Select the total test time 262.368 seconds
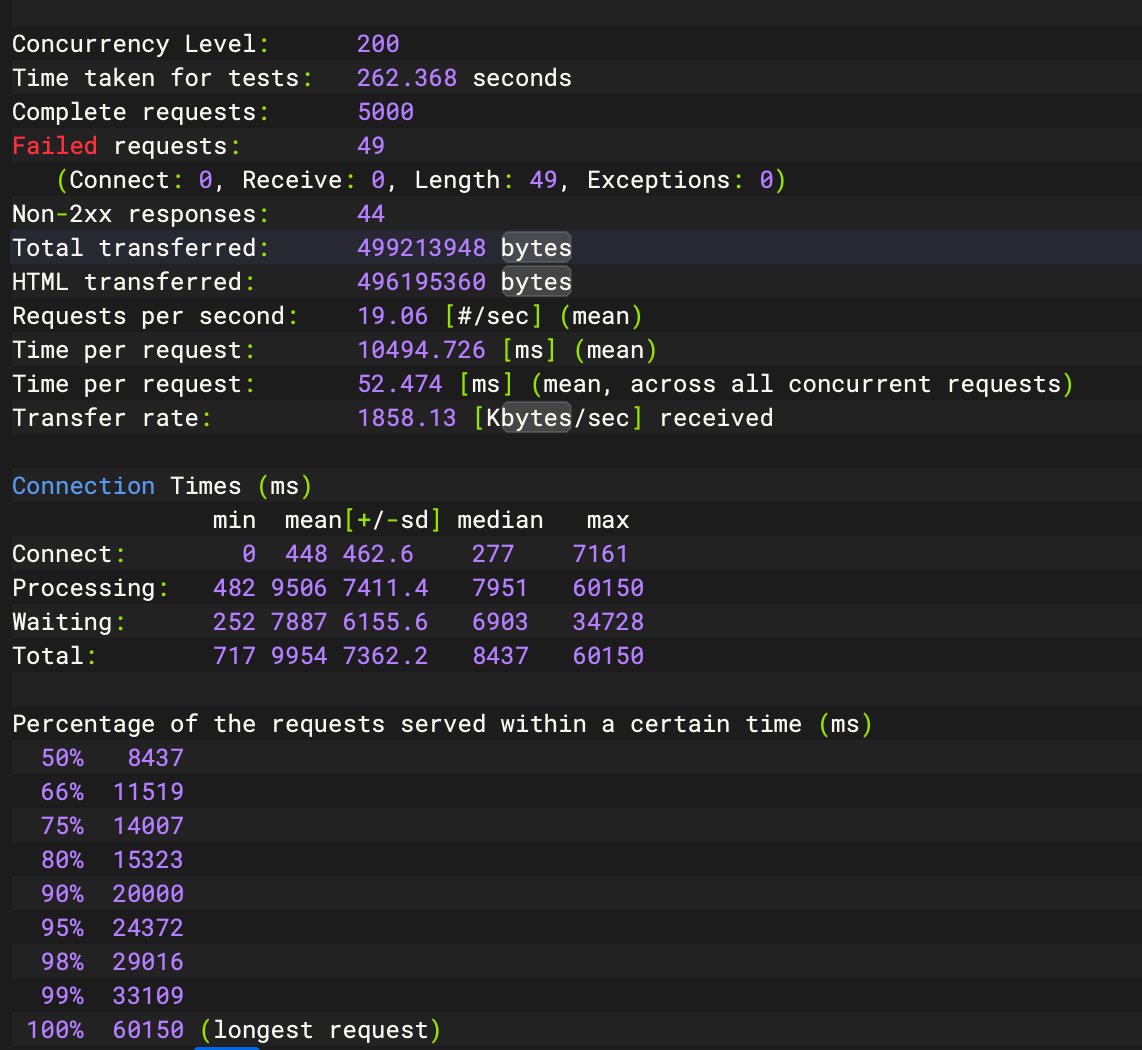 (408, 77)
